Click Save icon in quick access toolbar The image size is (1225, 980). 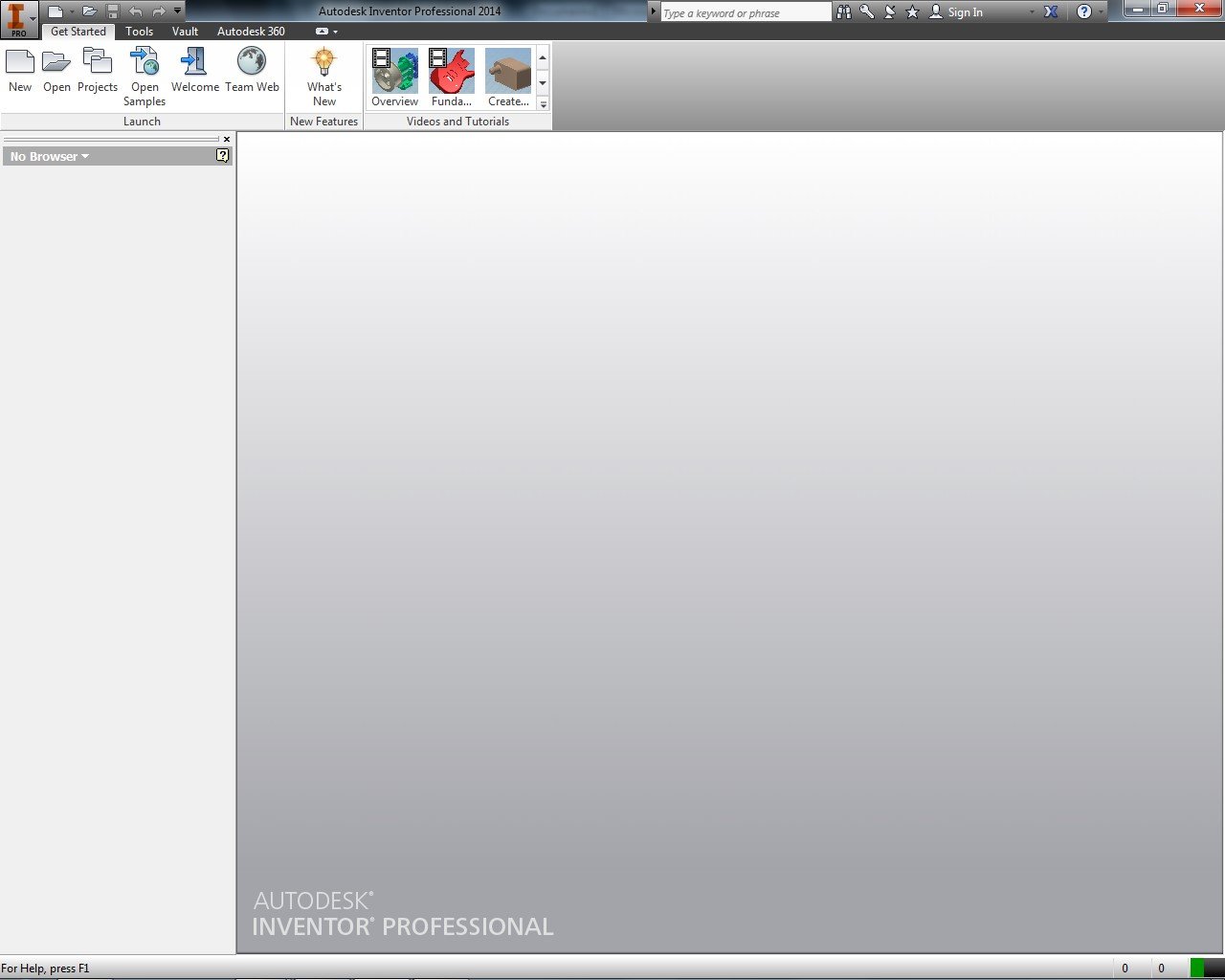pos(112,11)
